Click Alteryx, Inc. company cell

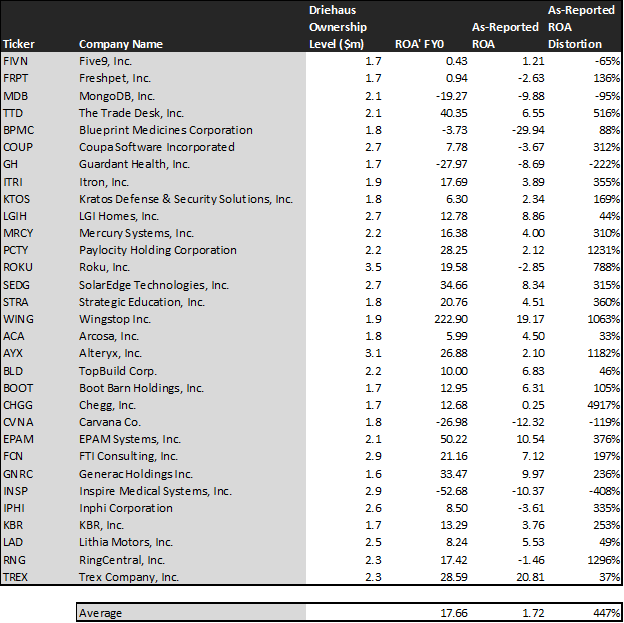coord(110,353)
